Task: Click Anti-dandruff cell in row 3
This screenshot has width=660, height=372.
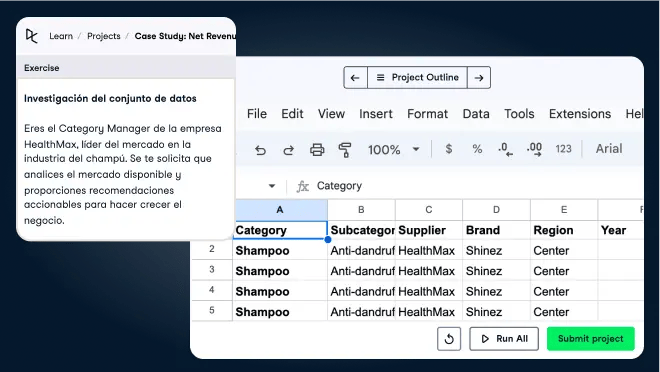Action: [361, 271]
